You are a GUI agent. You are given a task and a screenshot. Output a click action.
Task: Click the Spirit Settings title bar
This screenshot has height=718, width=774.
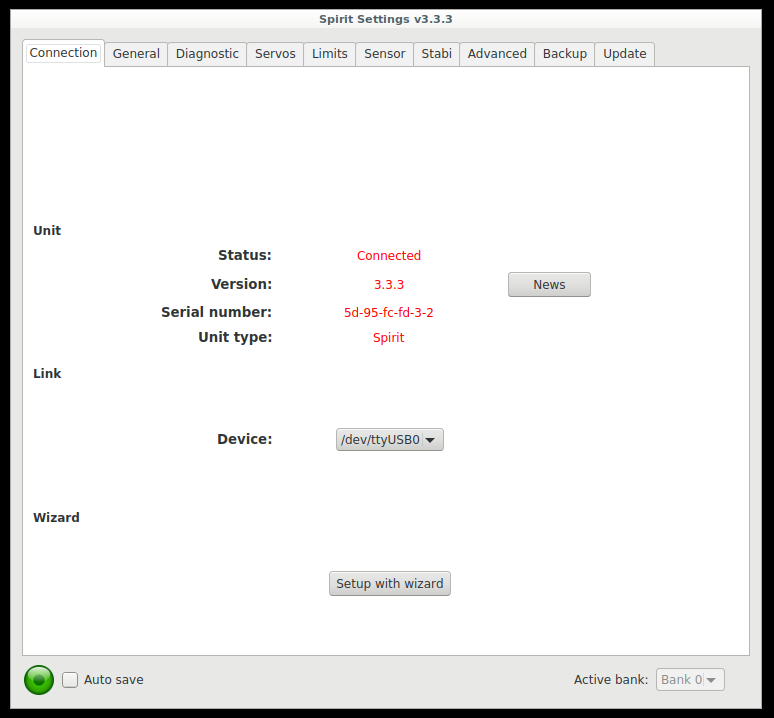(x=386, y=19)
